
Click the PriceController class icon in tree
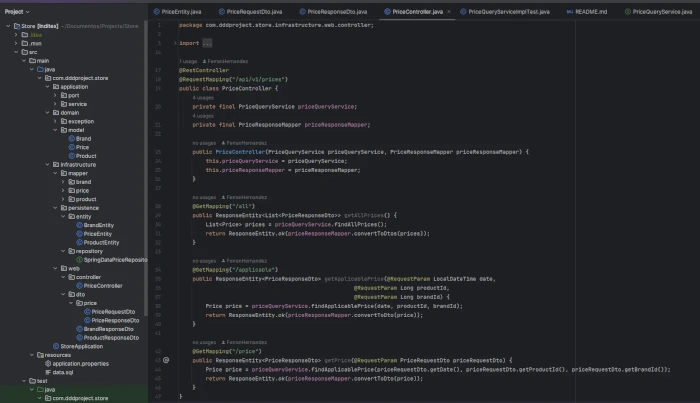click(x=79, y=286)
